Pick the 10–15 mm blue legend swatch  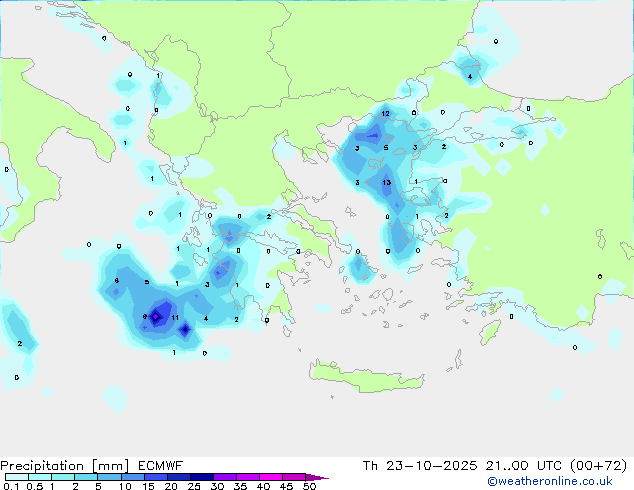pyautogui.click(x=132, y=477)
